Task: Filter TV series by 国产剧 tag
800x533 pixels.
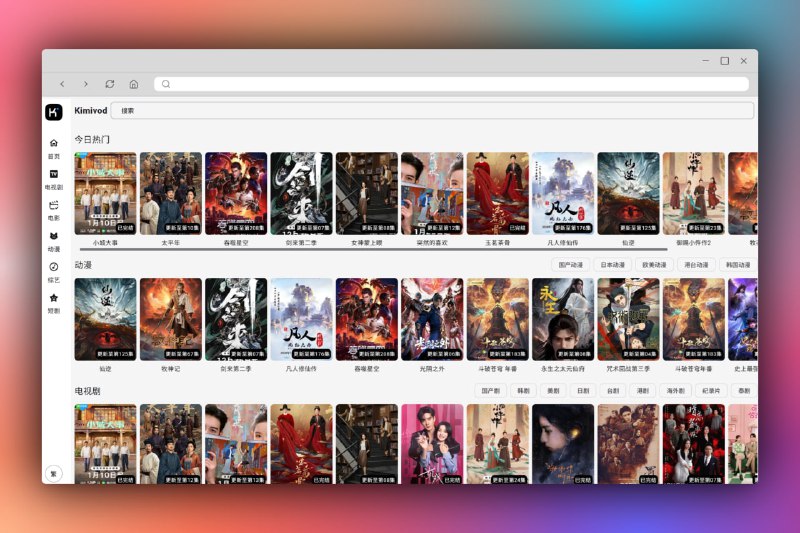Action: point(490,391)
